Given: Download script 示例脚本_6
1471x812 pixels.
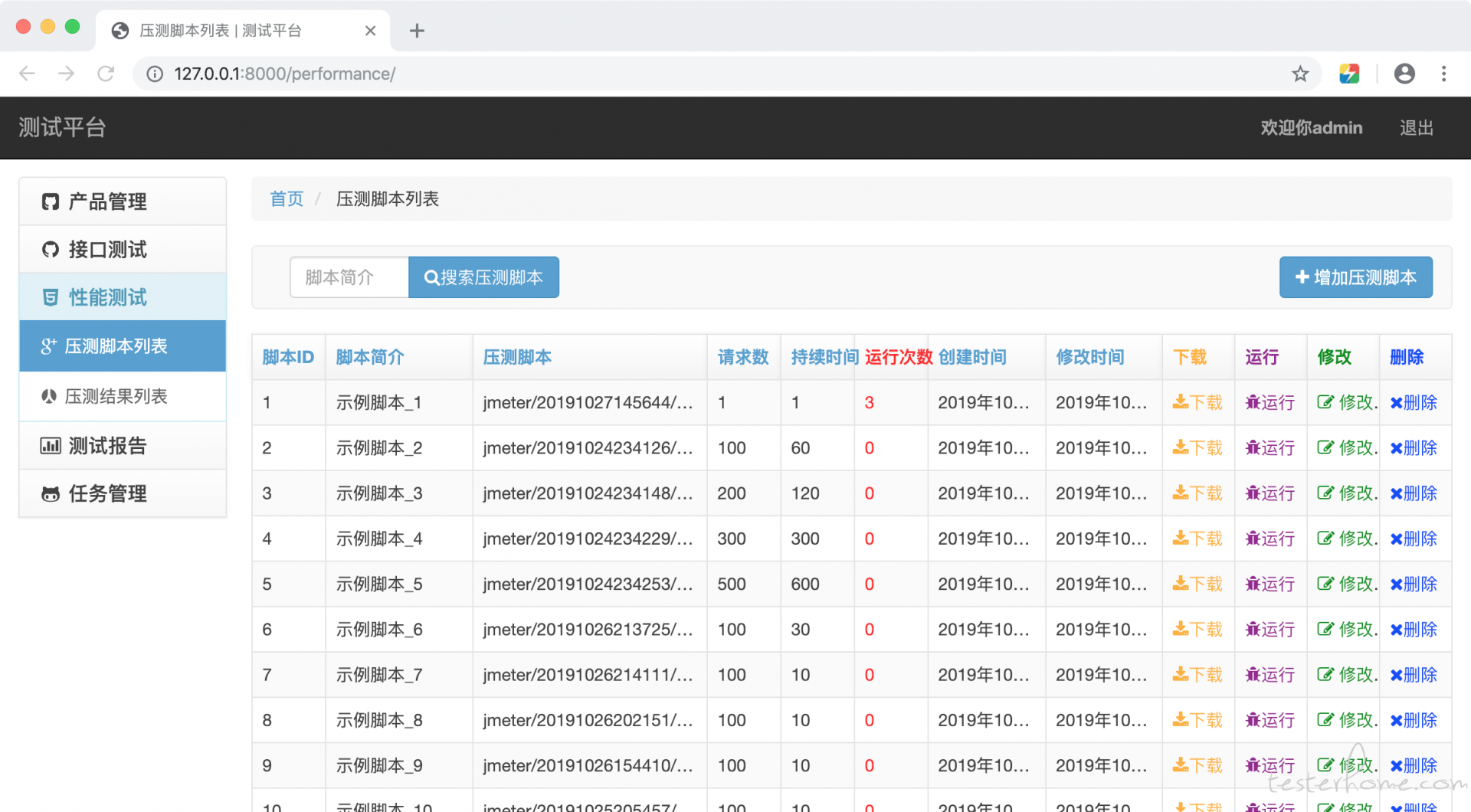Looking at the screenshot, I should tap(1197, 630).
